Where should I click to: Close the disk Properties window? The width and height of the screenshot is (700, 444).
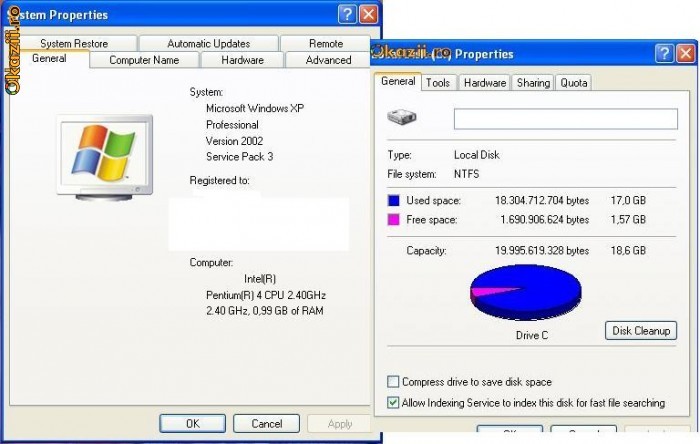tap(686, 54)
